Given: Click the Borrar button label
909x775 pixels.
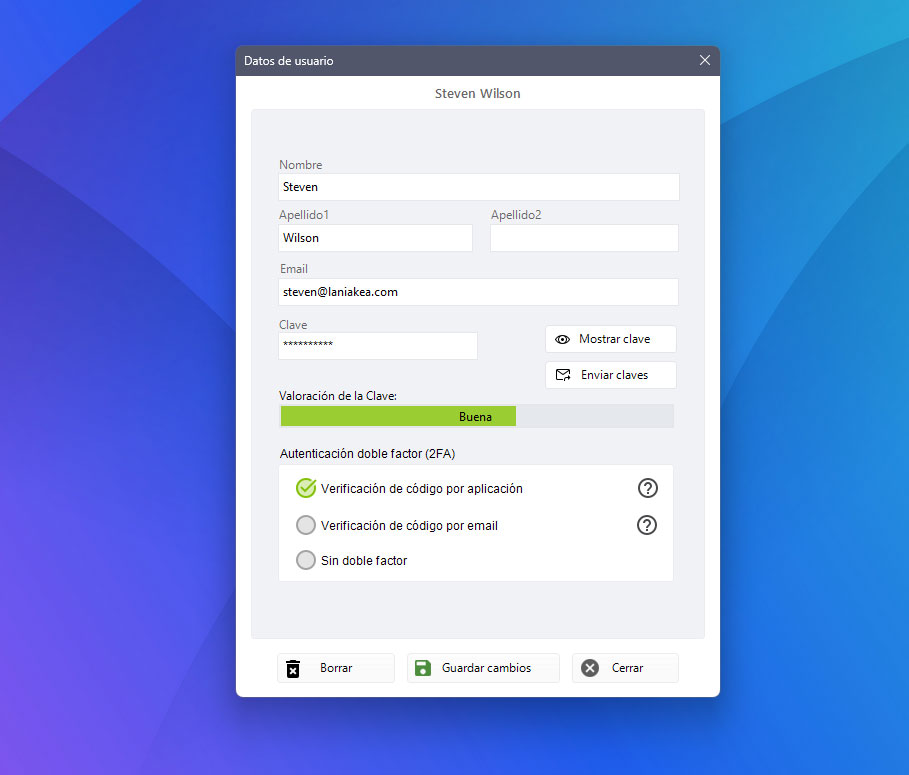Looking at the screenshot, I should pos(336,668).
